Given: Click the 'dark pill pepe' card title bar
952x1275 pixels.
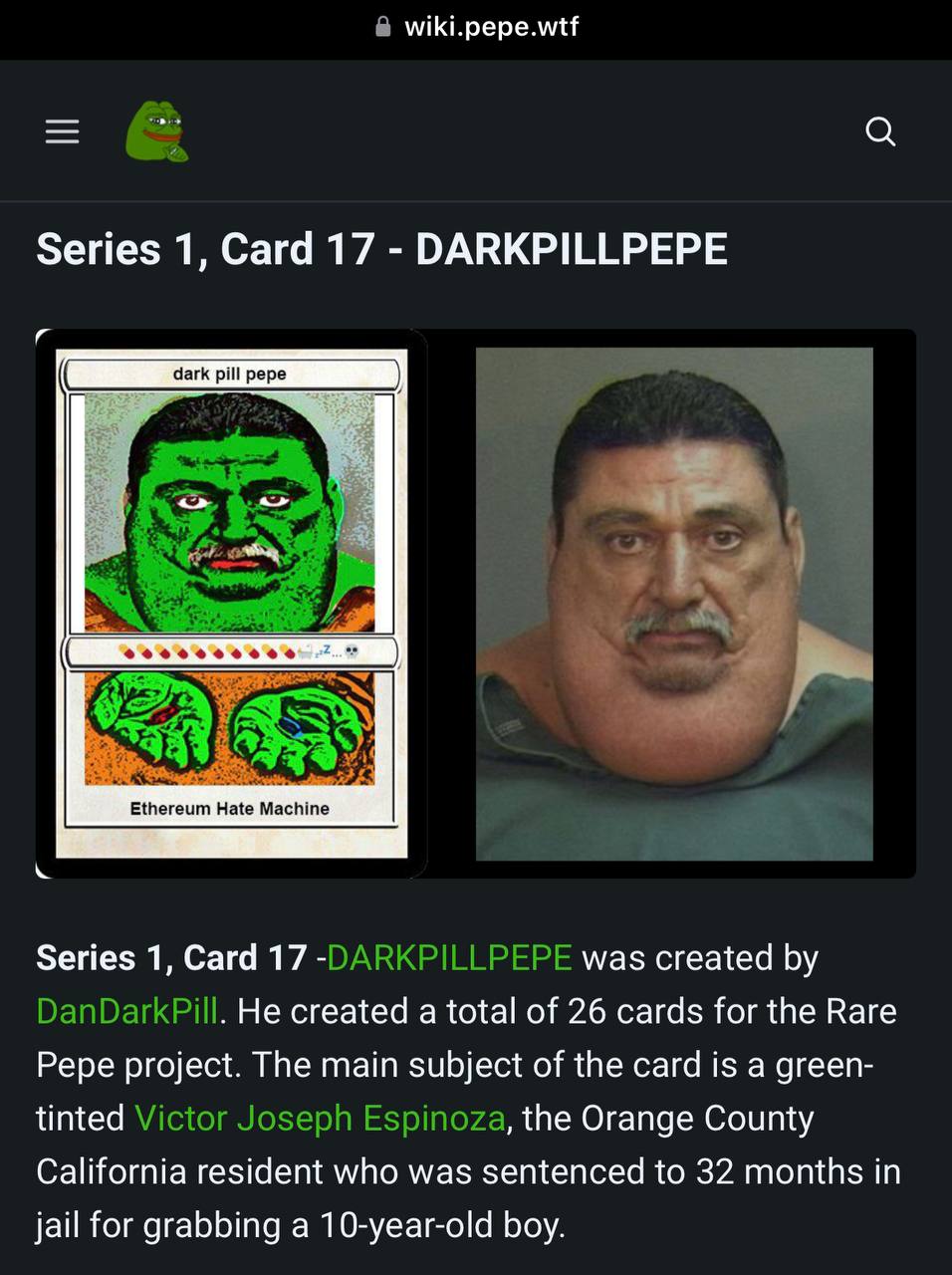Looking at the screenshot, I should [230, 374].
